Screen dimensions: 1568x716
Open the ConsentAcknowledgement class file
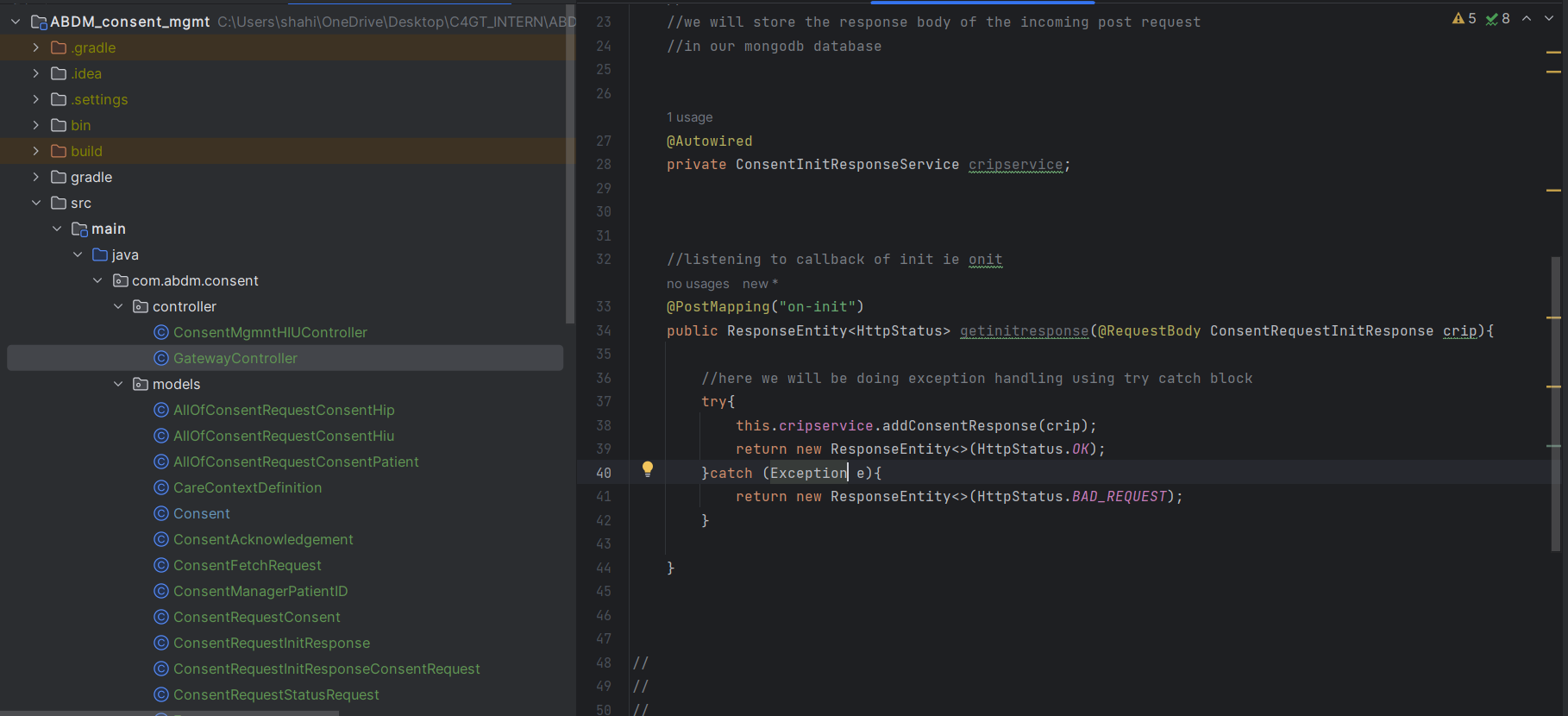tap(263, 539)
